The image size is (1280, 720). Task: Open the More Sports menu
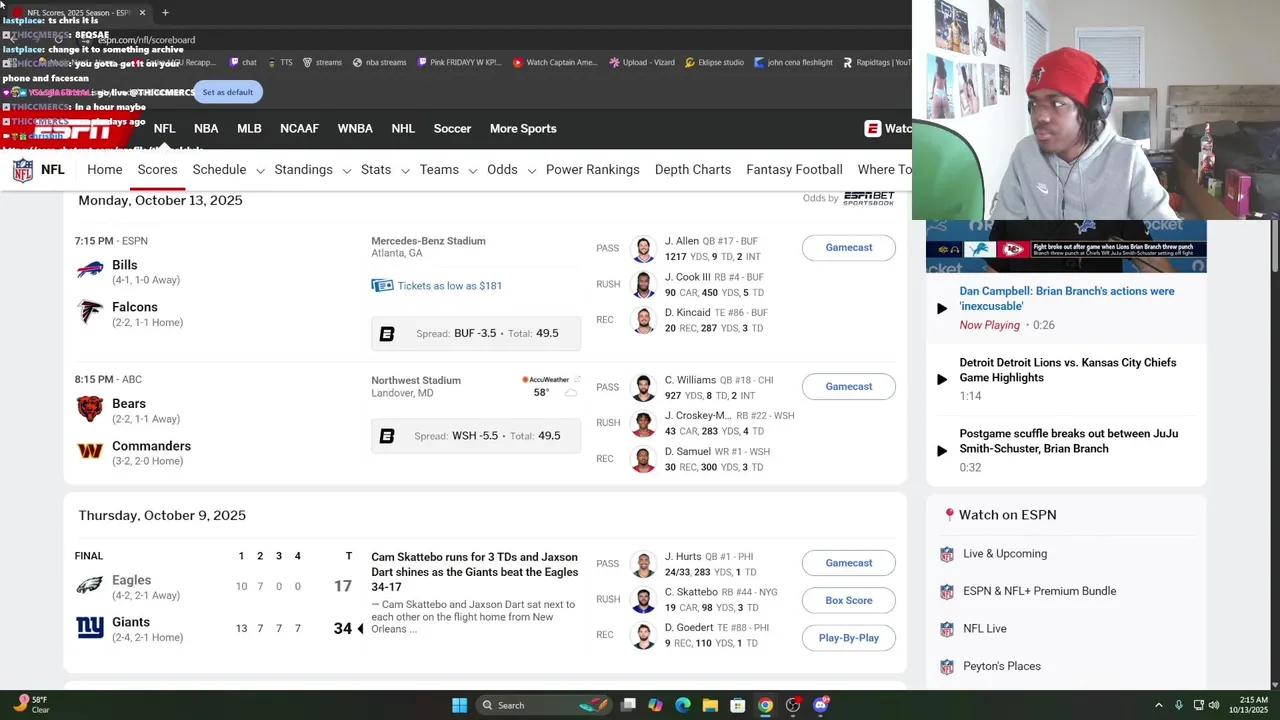point(523,128)
